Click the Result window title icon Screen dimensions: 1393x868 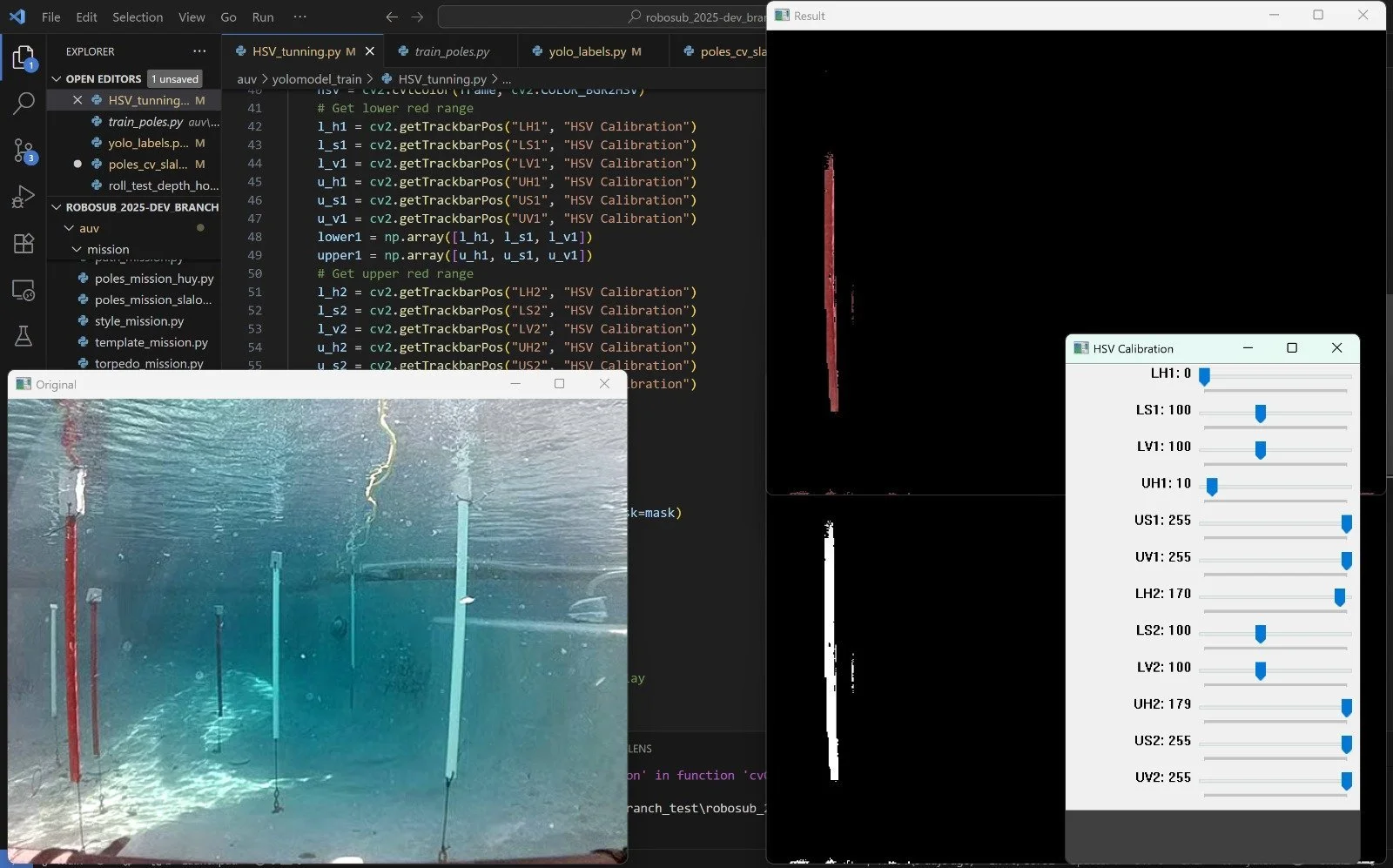tap(782, 15)
